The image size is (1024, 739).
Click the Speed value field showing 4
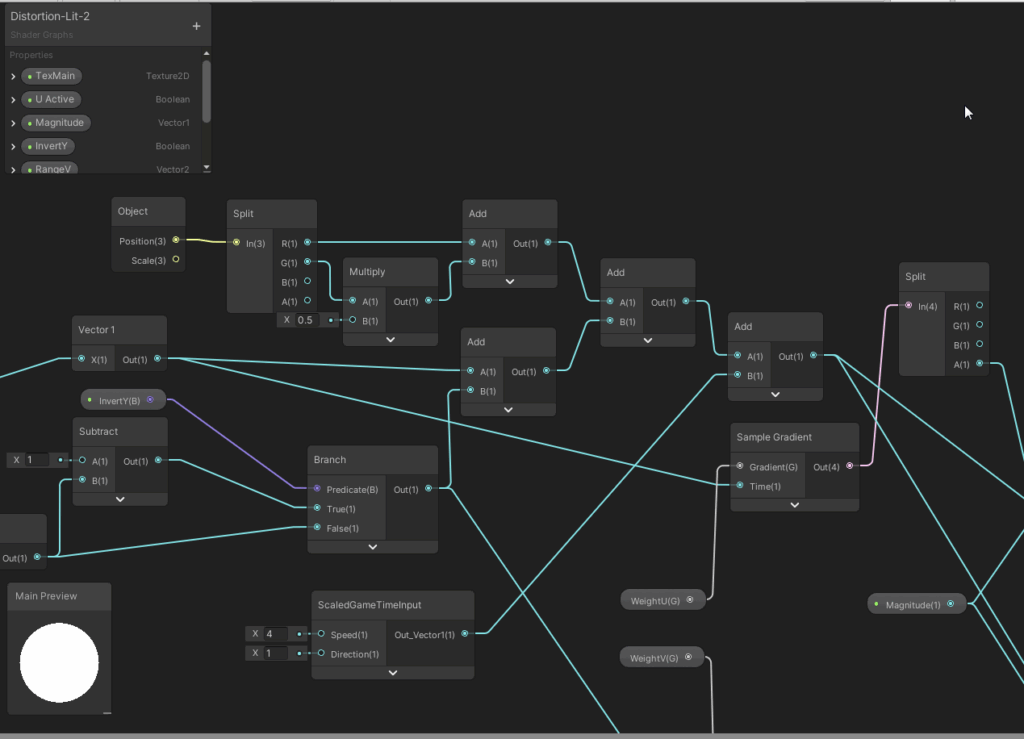click(x=275, y=634)
